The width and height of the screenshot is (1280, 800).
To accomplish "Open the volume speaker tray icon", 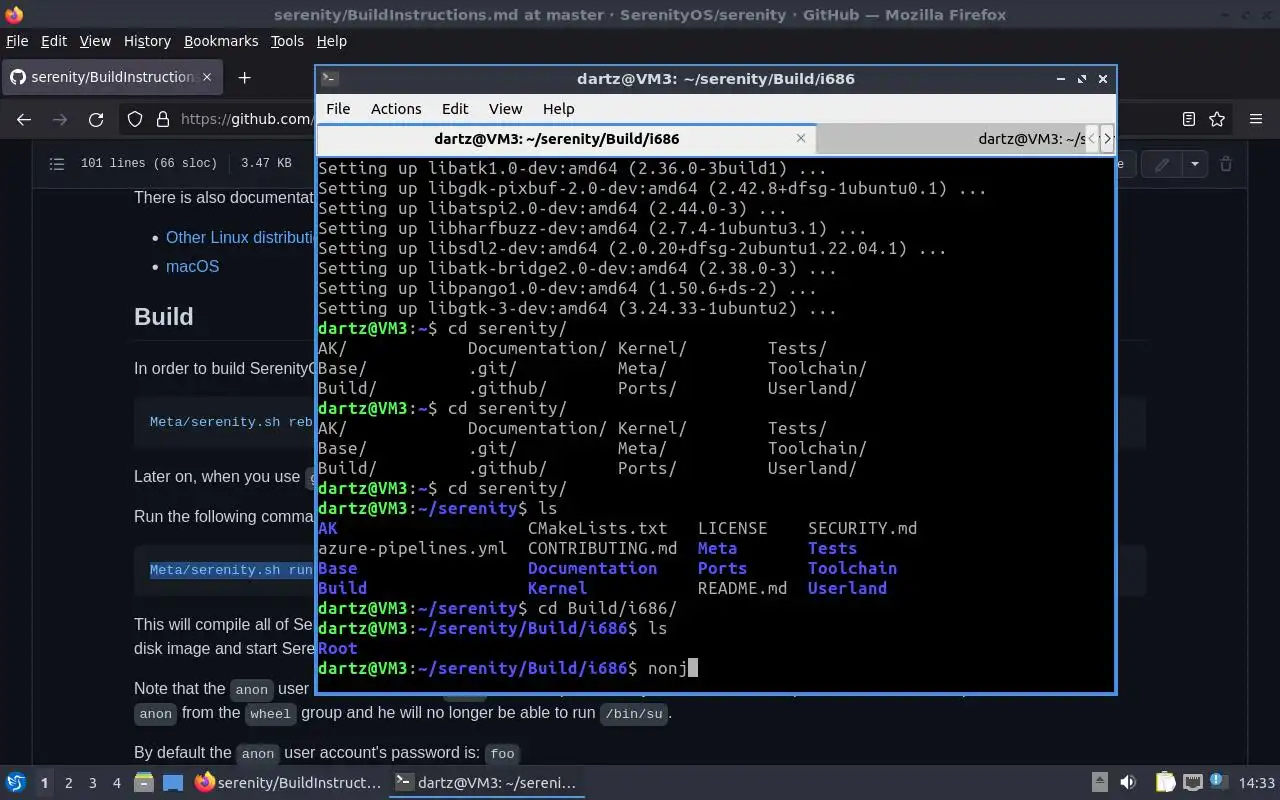I will (x=1128, y=782).
